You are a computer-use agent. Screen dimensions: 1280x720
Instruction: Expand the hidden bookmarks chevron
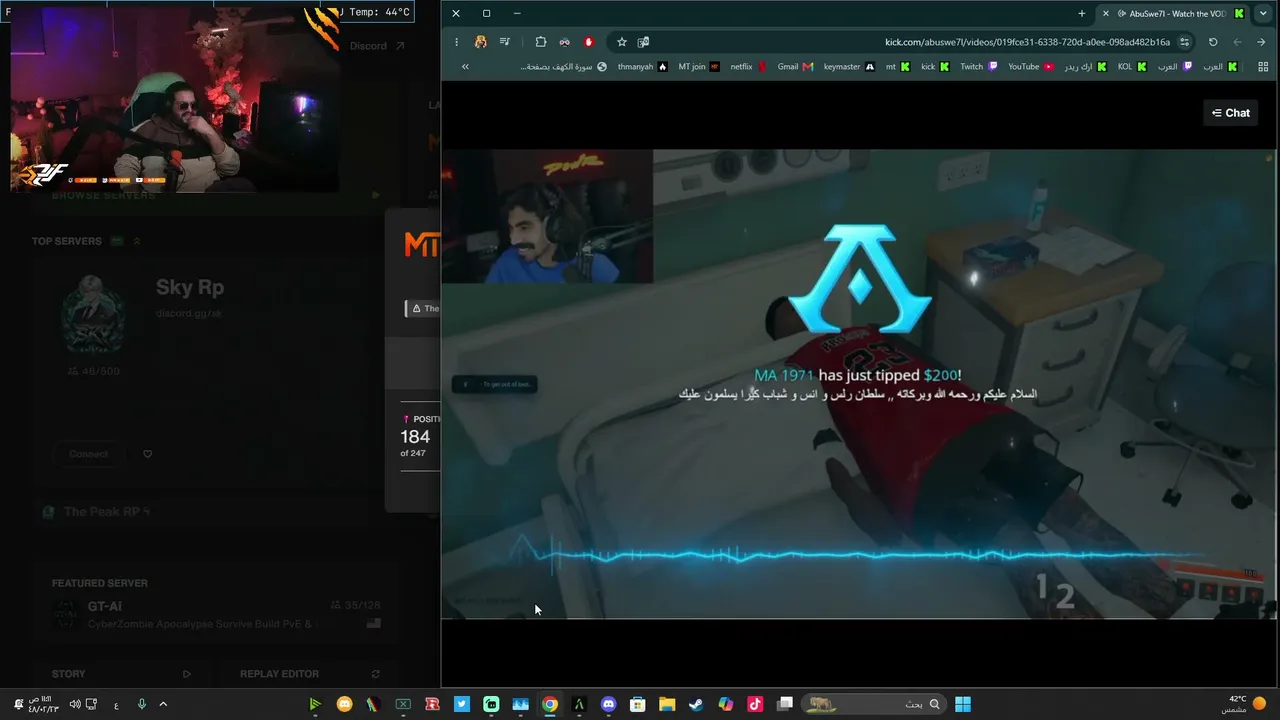point(465,67)
